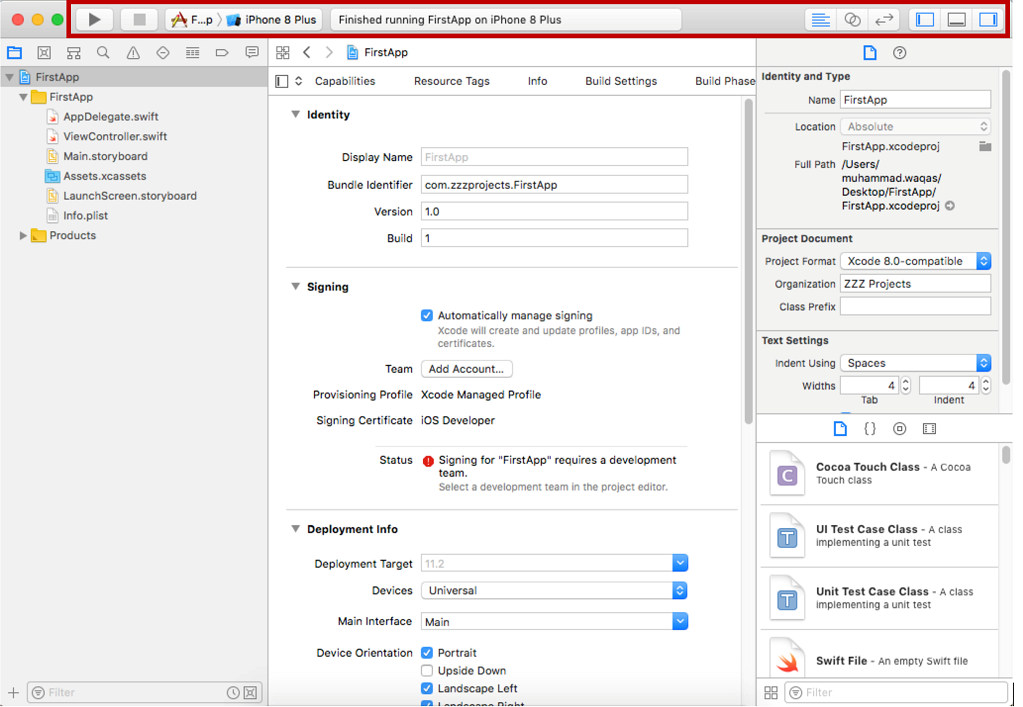Screen dimensions: 1023x707
Task: Stop the running app
Action: pos(139,20)
